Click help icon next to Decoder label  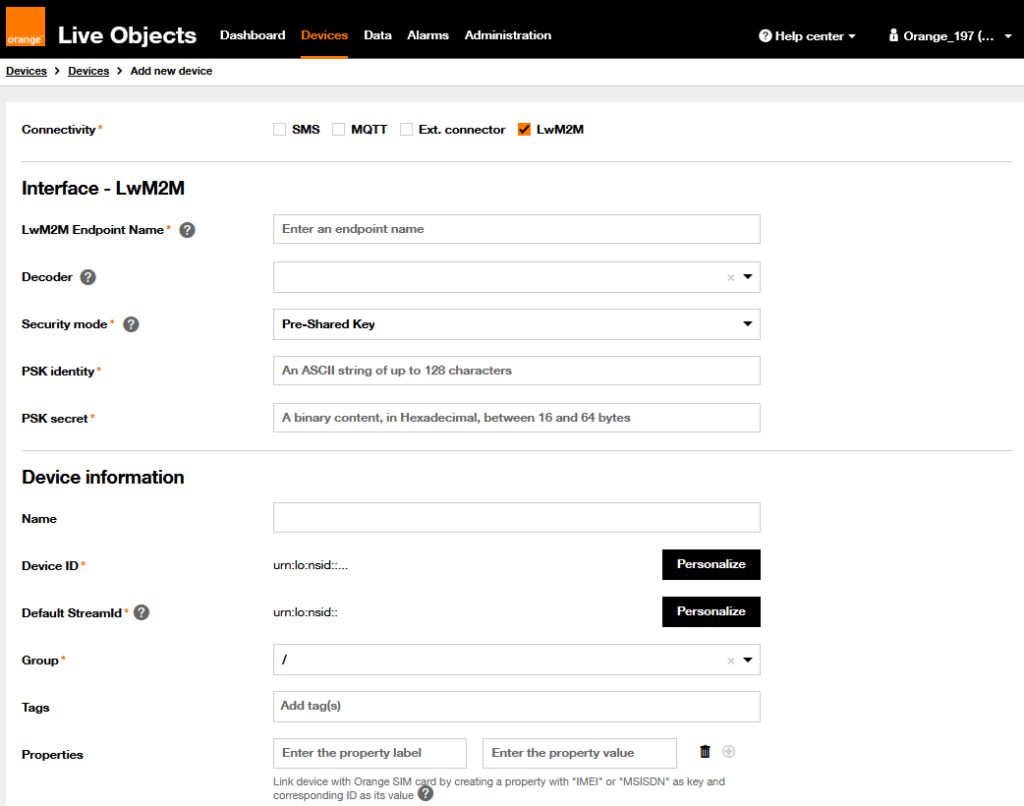88,277
